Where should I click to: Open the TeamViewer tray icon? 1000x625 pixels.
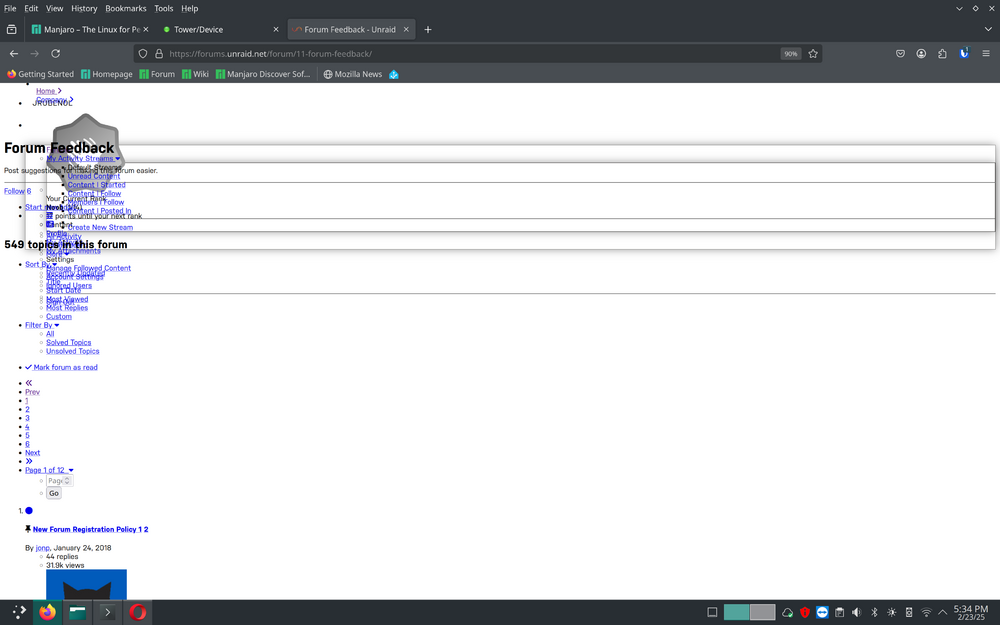[822, 612]
